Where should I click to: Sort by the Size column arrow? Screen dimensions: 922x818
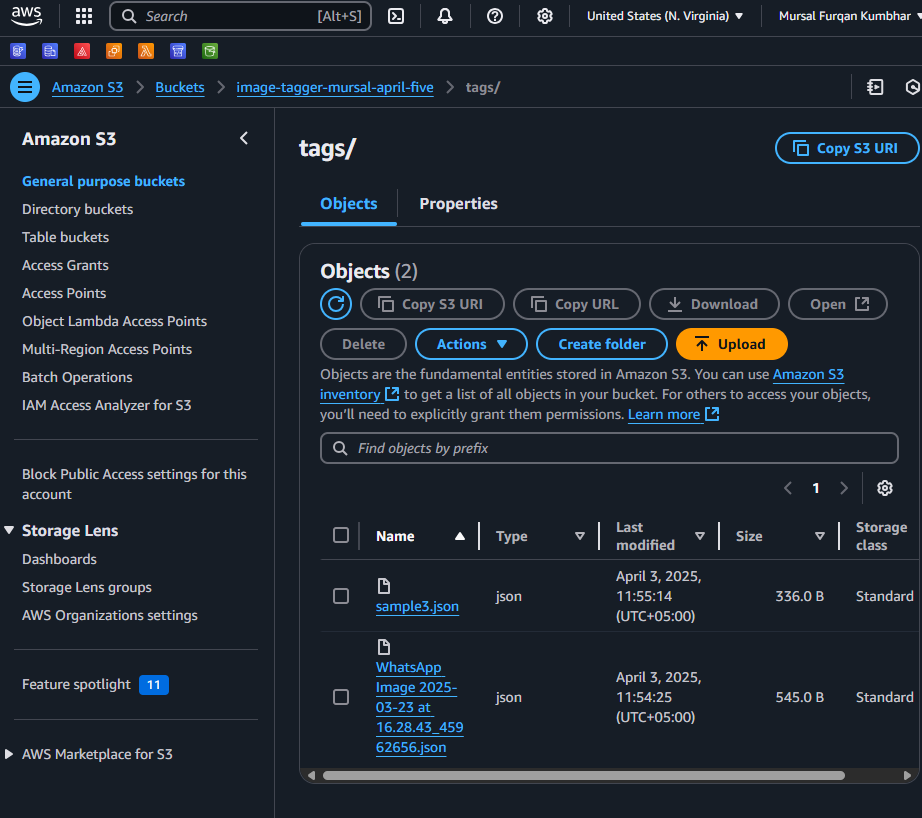pyautogui.click(x=820, y=536)
